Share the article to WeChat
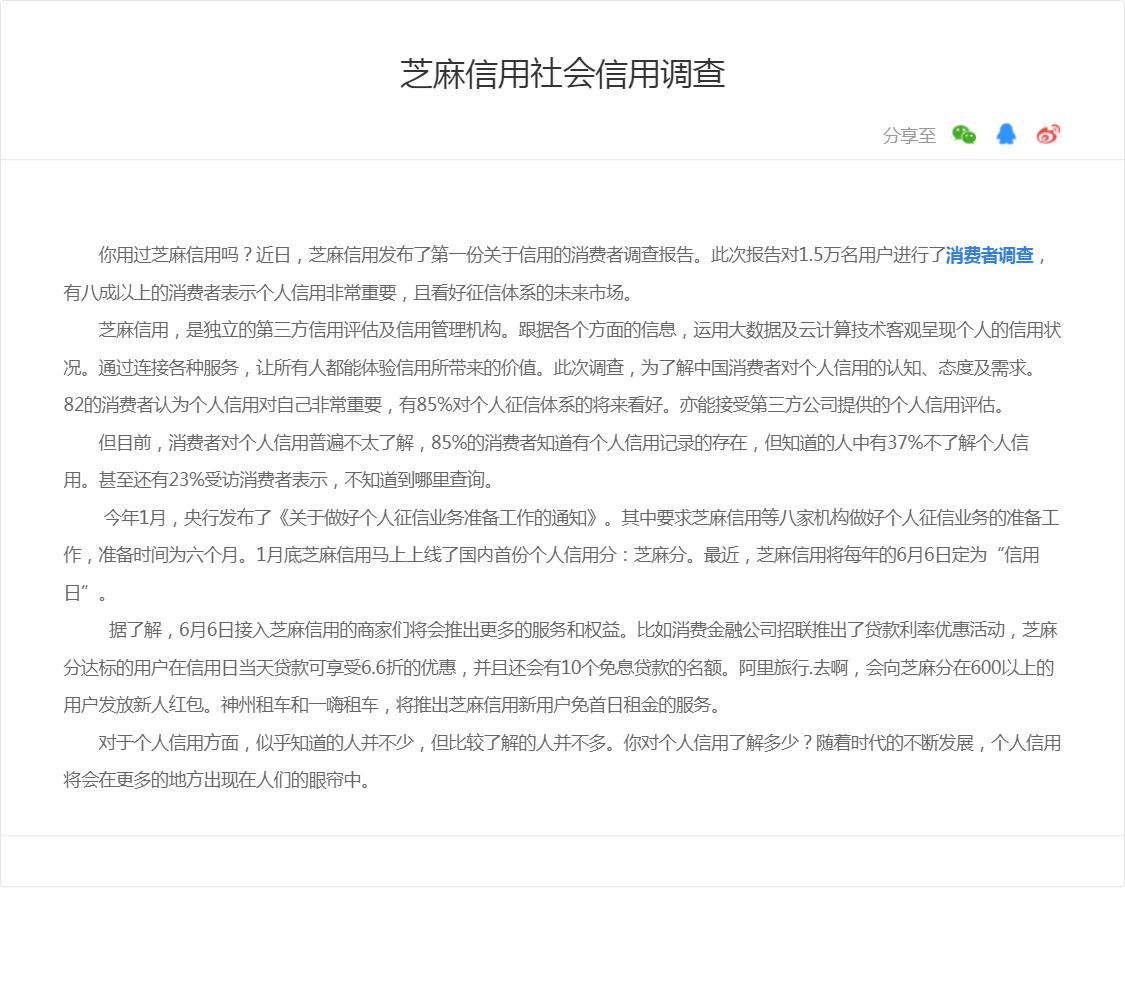This screenshot has height=1000, width=1125. (x=964, y=135)
